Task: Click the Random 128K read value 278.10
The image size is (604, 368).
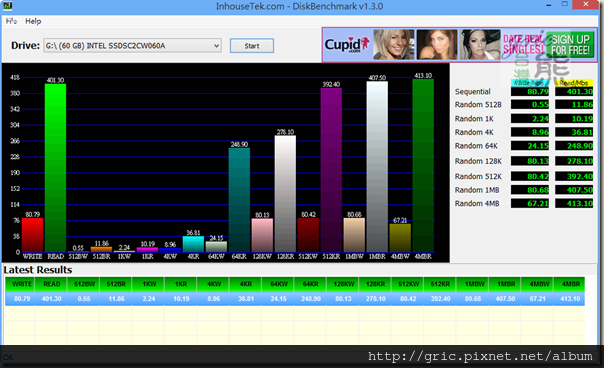Action: [574, 161]
